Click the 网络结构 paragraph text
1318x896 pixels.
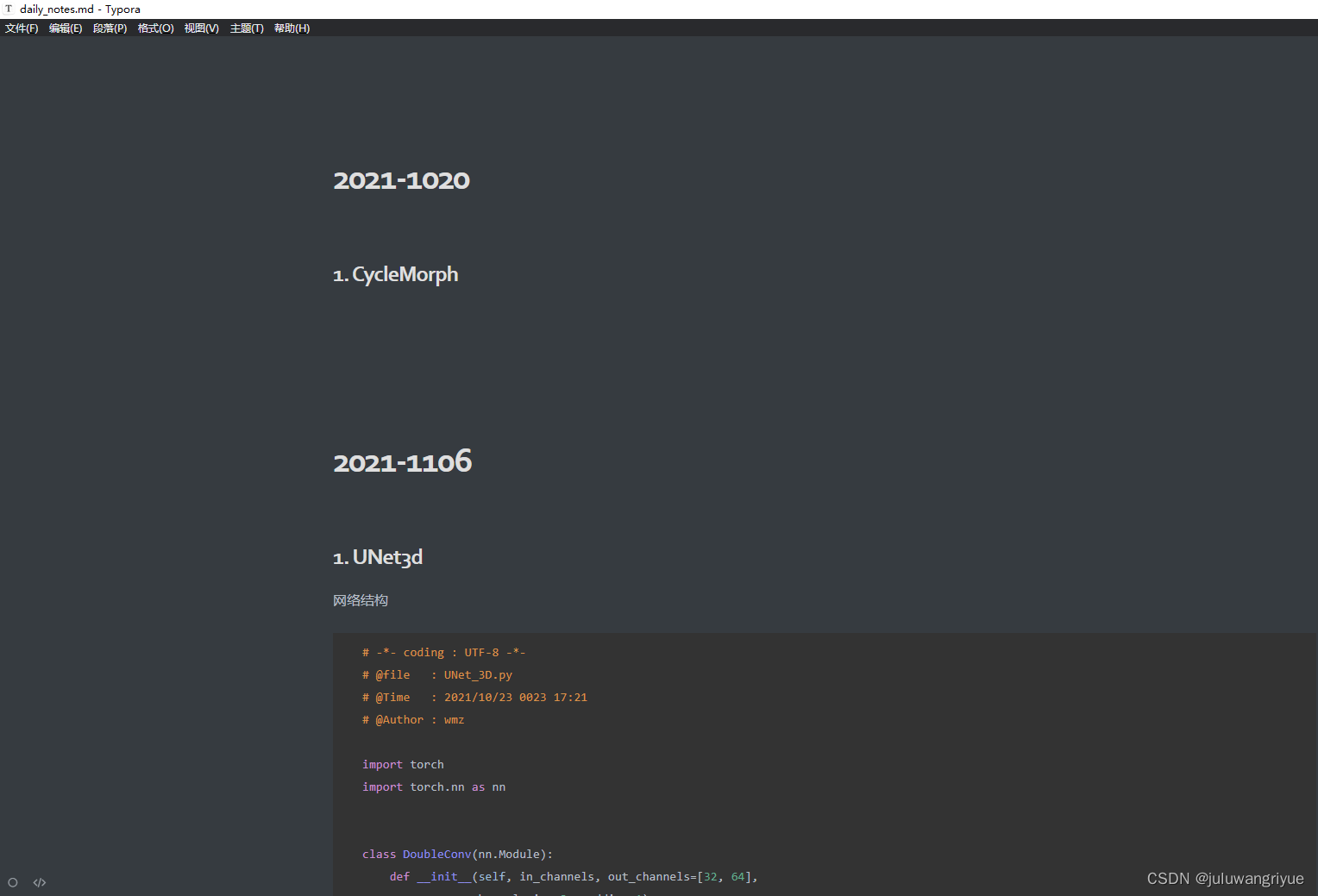click(361, 600)
